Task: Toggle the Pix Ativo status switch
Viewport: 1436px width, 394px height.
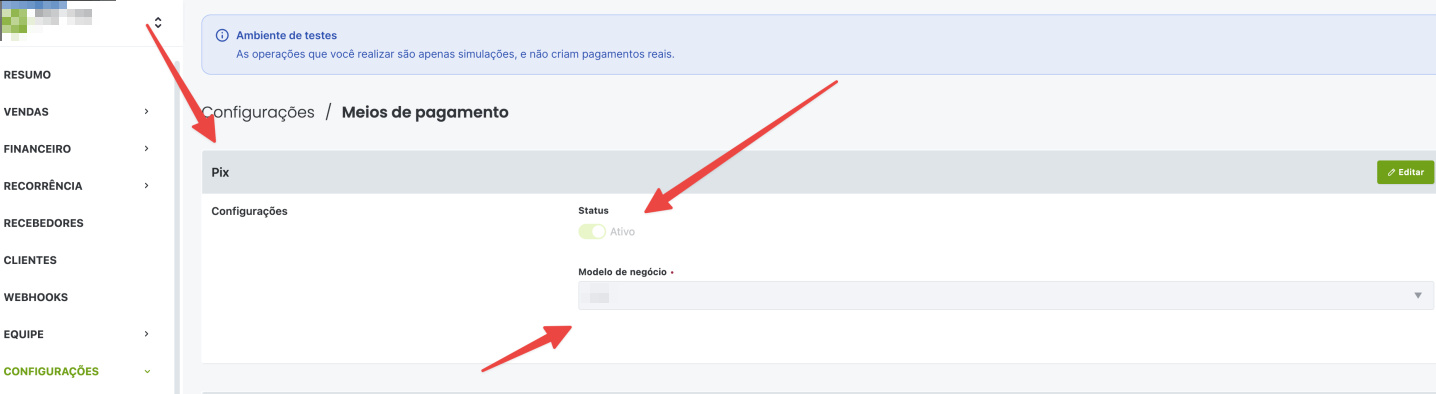Action: (x=592, y=232)
